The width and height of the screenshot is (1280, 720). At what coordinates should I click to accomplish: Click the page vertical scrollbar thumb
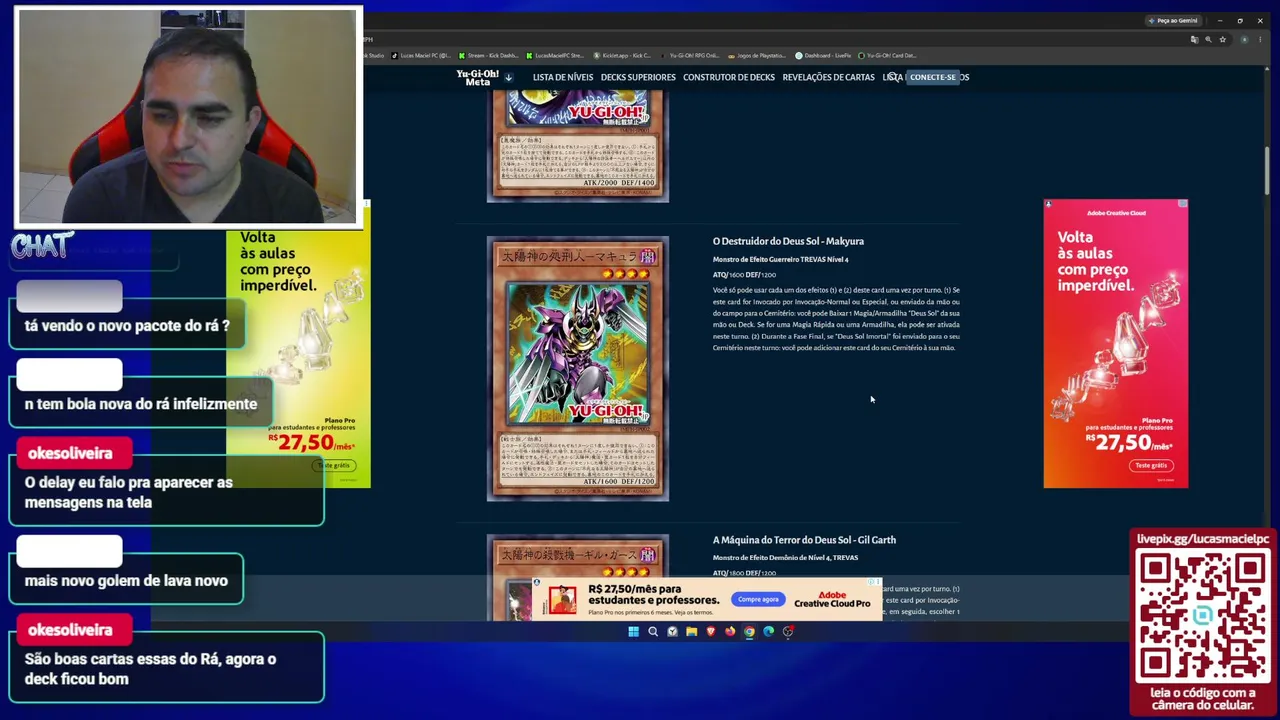[x=1266, y=170]
